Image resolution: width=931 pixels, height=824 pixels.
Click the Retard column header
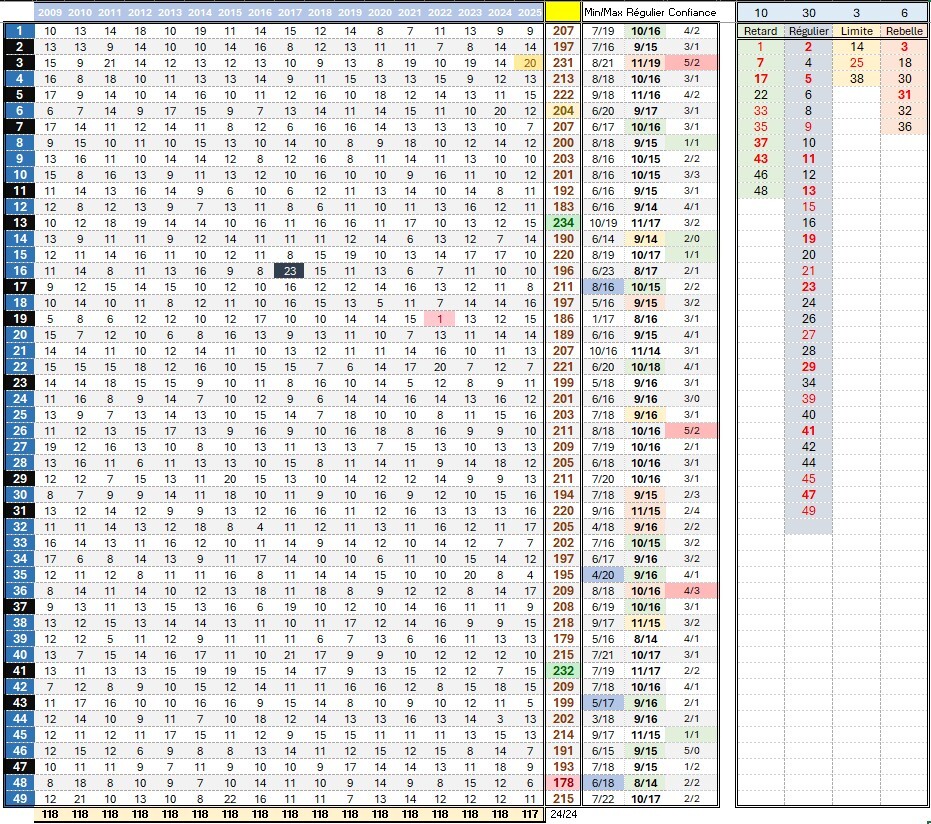760,31
